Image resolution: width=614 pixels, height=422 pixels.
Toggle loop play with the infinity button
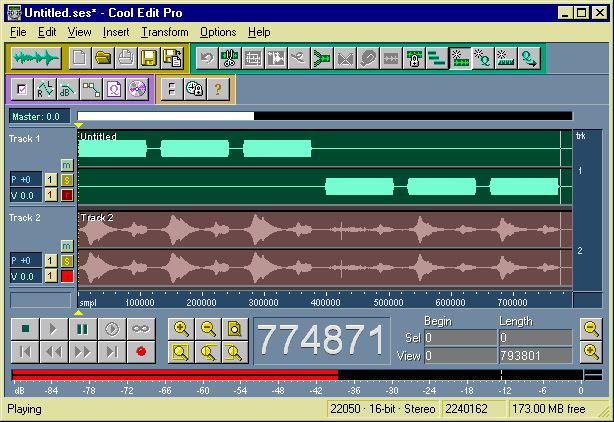141,329
